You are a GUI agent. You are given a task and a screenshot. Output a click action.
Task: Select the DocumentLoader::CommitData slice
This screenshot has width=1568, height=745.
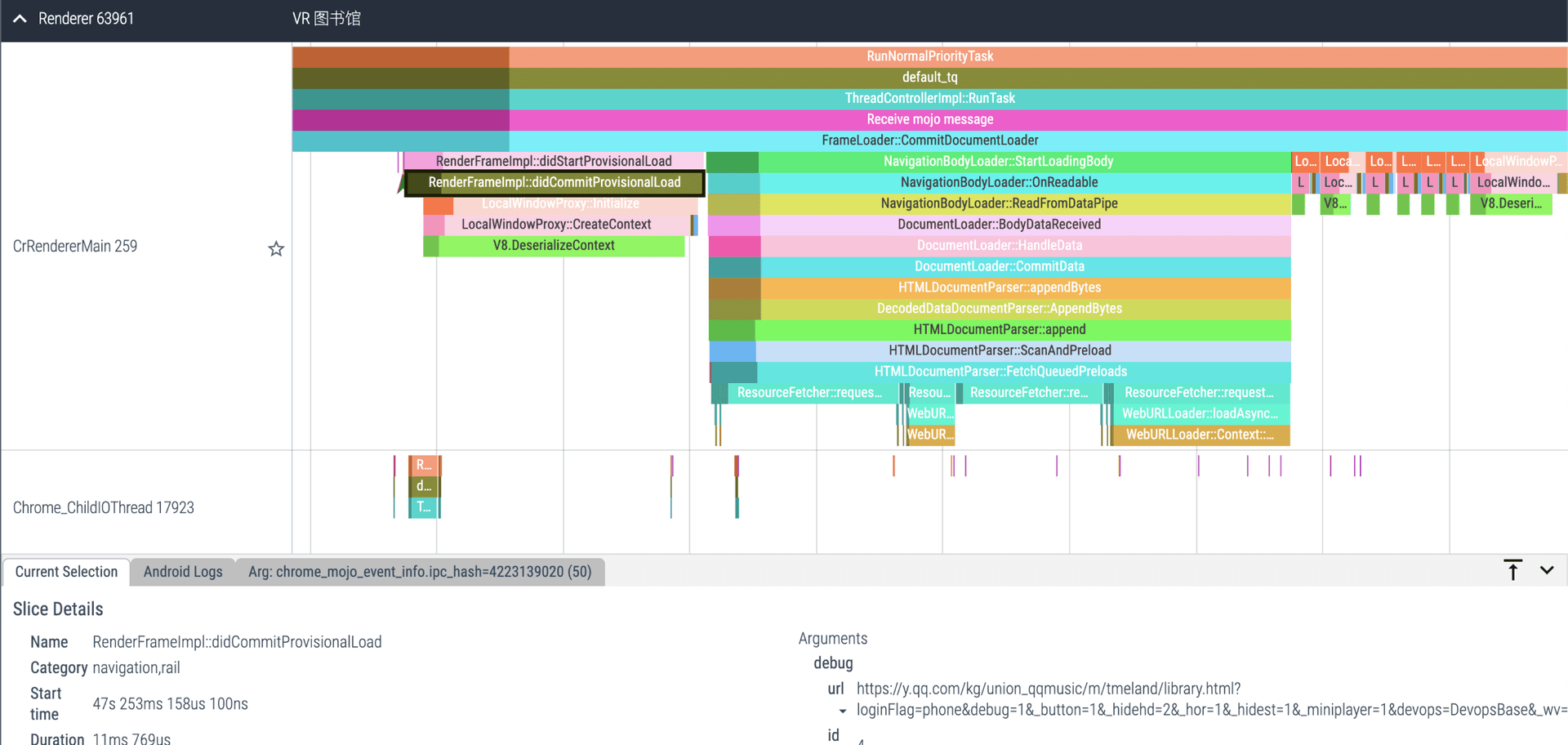click(999, 266)
